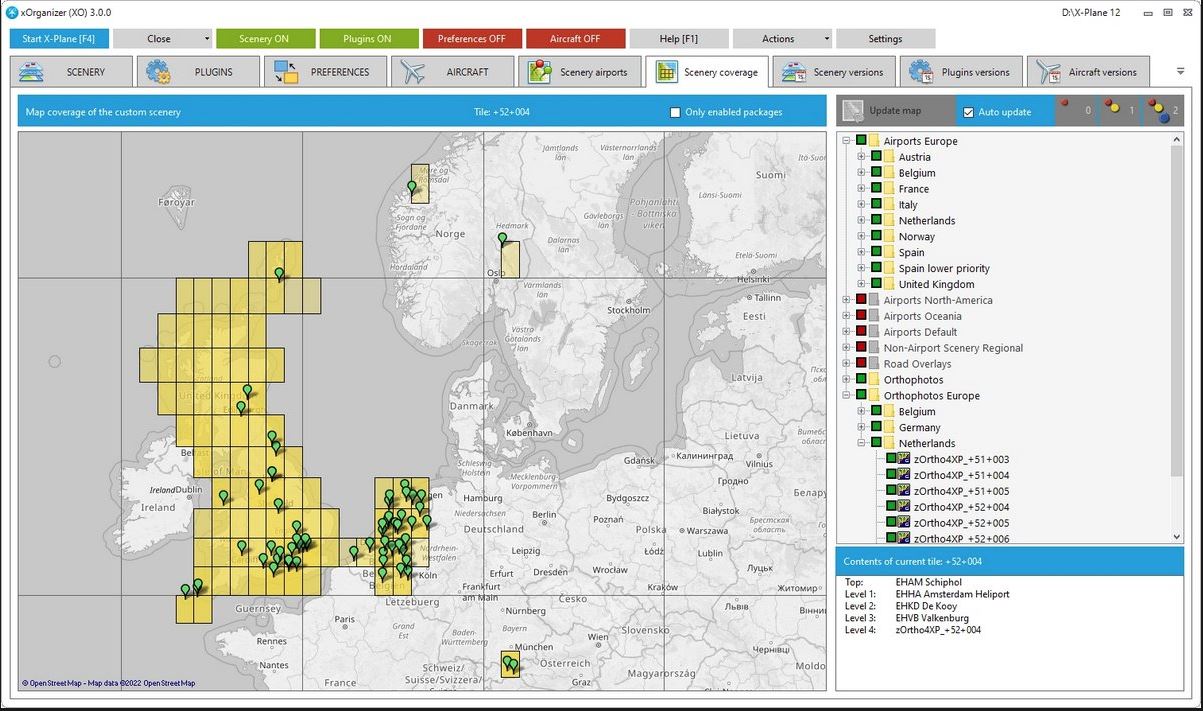The height and width of the screenshot is (711, 1203).
Task: Uncheck the Auto update checkbox
Action: (968, 112)
